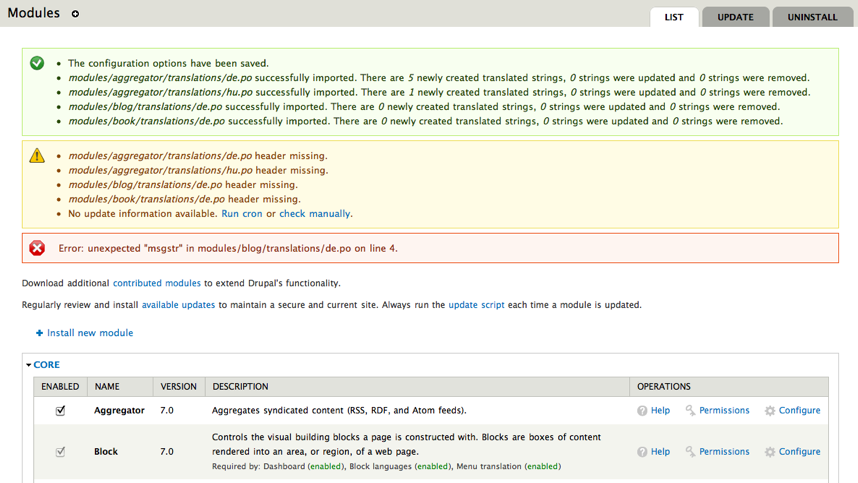Viewport: 858px width, 483px height.
Task: Click the check manually link
Action: coord(315,214)
